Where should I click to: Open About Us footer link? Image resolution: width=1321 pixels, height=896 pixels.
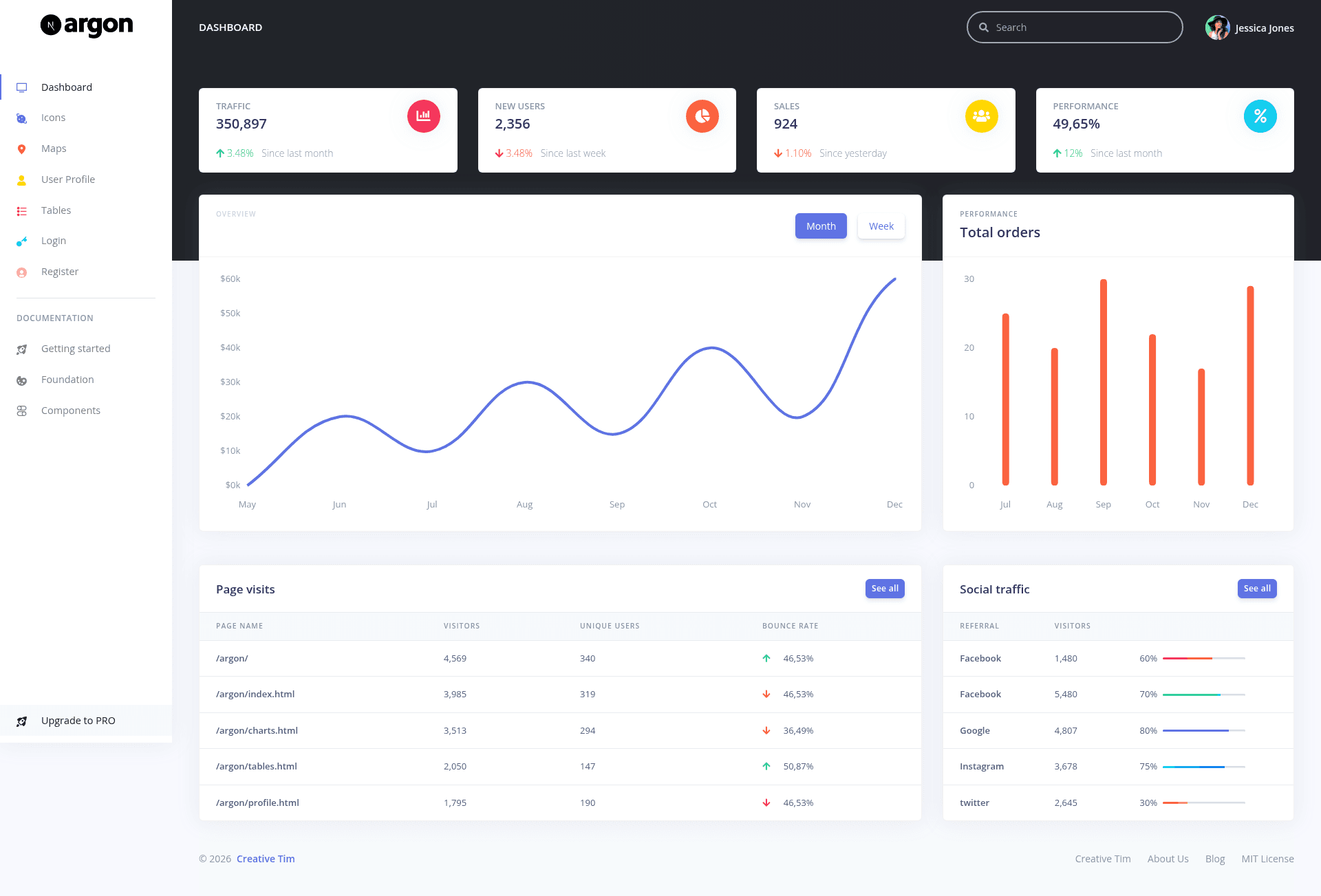click(x=1168, y=859)
